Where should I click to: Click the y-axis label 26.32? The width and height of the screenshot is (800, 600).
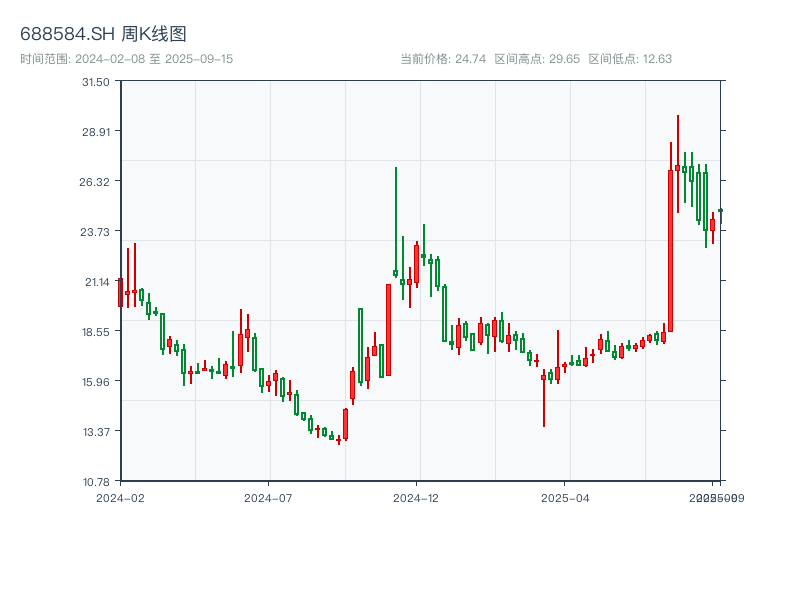point(94,182)
